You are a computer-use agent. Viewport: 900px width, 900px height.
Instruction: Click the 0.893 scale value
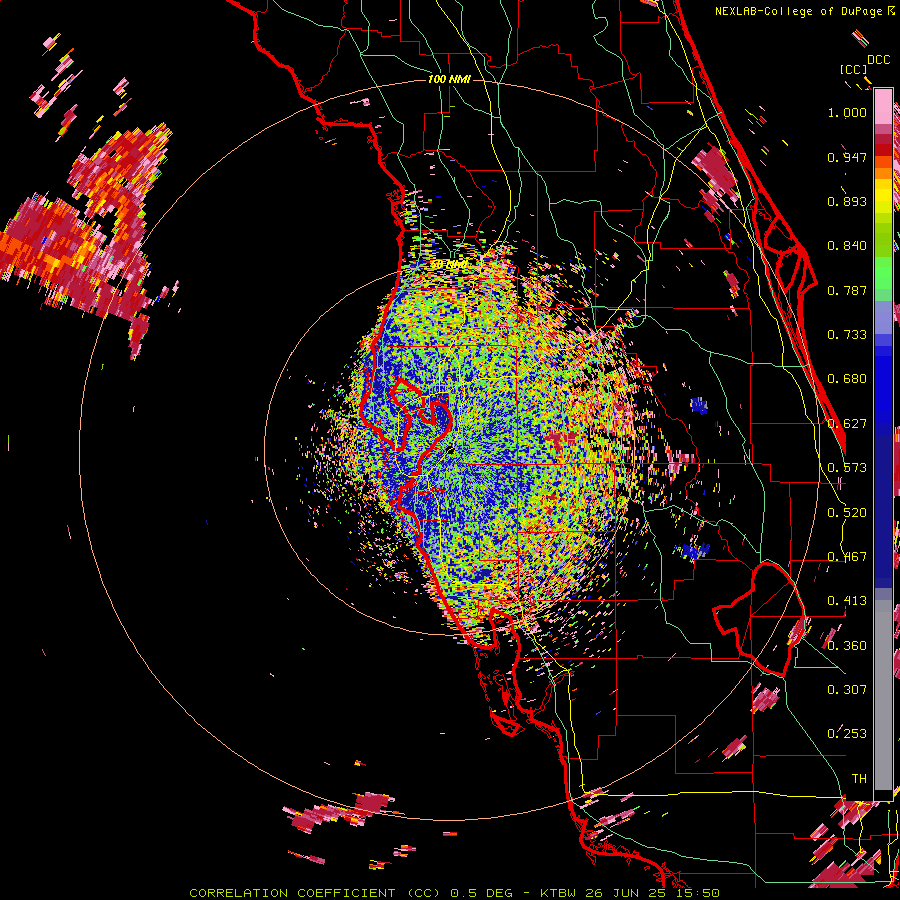[x=847, y=201]
